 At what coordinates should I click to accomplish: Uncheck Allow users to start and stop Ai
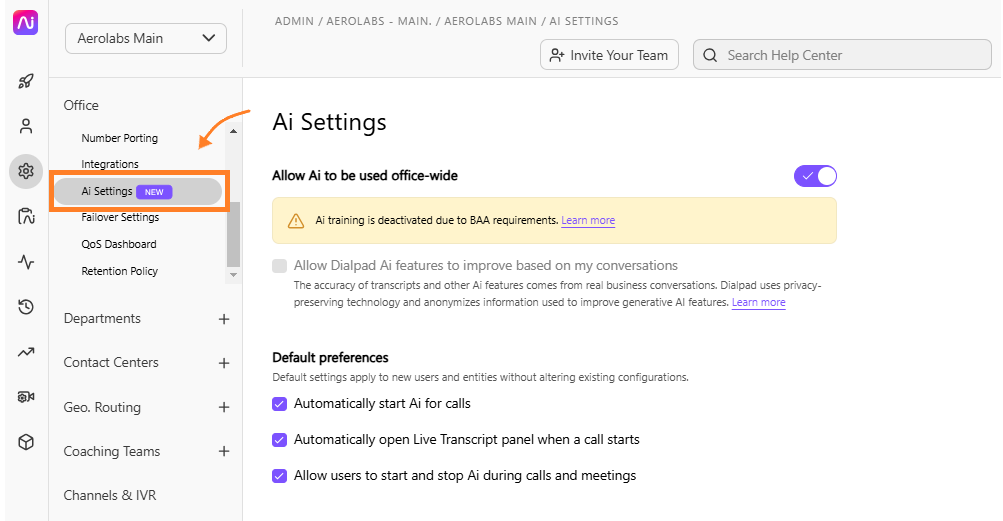pos(280,476)
